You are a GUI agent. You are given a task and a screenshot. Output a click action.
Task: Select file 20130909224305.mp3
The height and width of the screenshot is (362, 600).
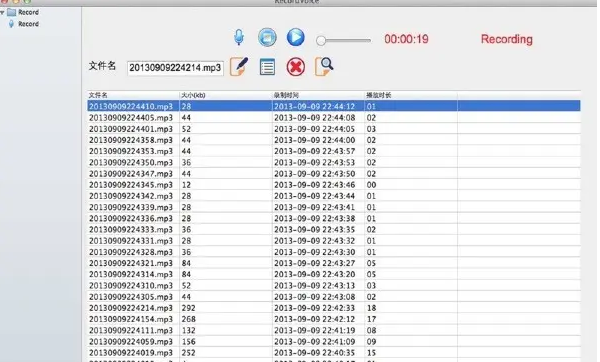tap(131, 297)
